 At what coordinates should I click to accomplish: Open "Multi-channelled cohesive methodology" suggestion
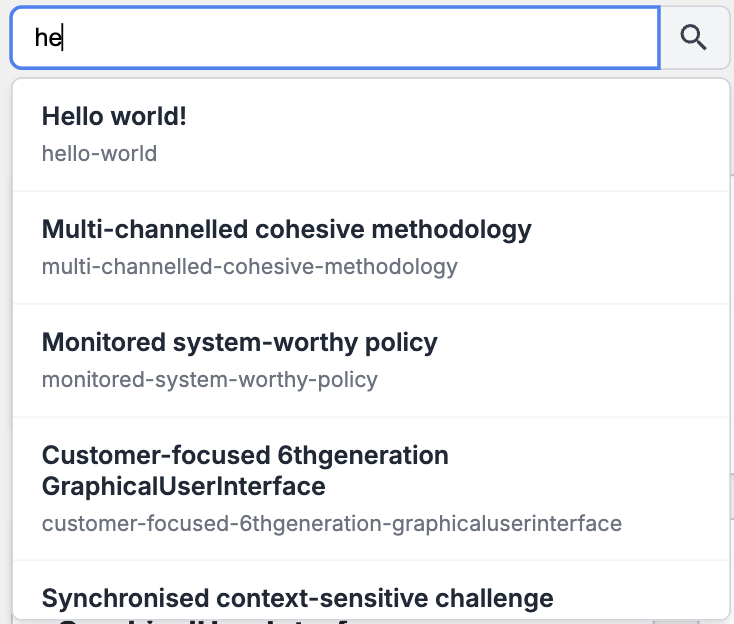pos(286,230)
